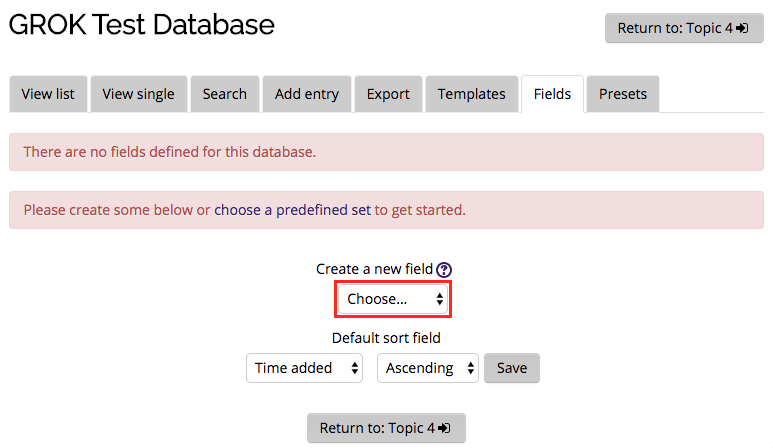This screenshot has height=448, width=773.
Task: Open the Export tab
Action: point(388,94)
